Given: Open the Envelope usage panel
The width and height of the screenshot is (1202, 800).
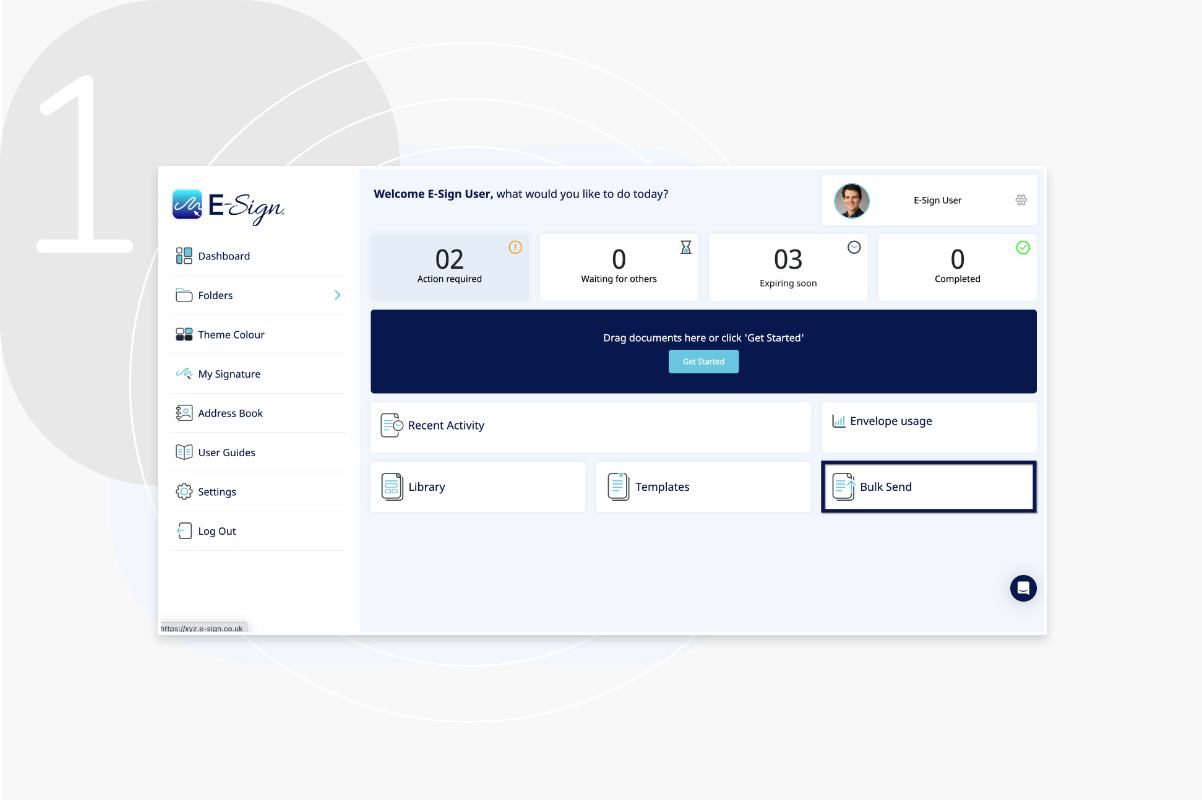Looking at the screenshot, I should (929, 427).
